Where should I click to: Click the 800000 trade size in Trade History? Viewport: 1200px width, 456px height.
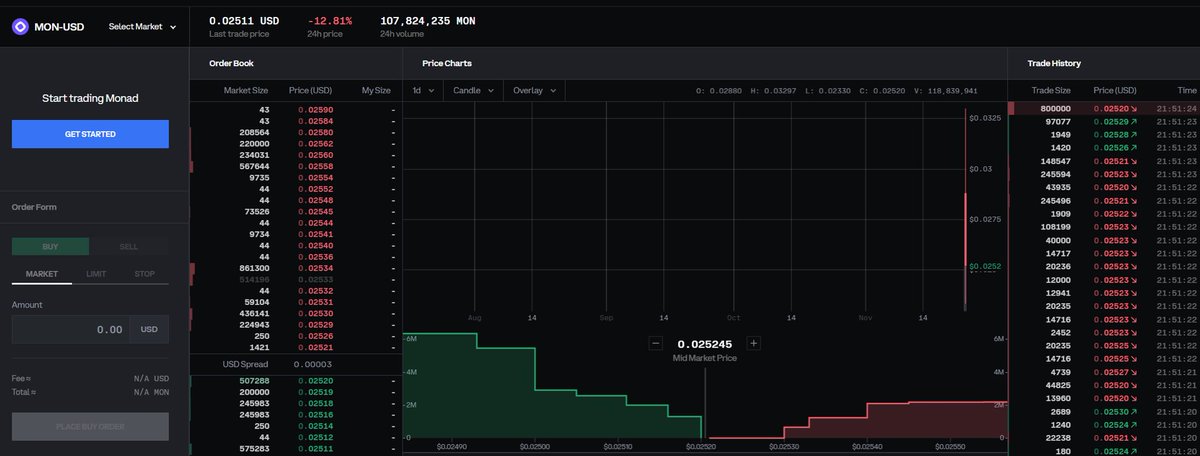1056,108
